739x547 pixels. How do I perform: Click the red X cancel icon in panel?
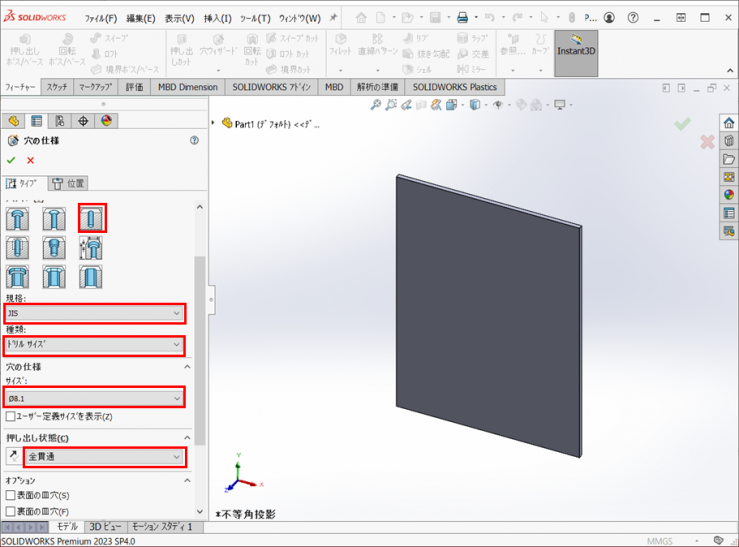tap(30, 160)
